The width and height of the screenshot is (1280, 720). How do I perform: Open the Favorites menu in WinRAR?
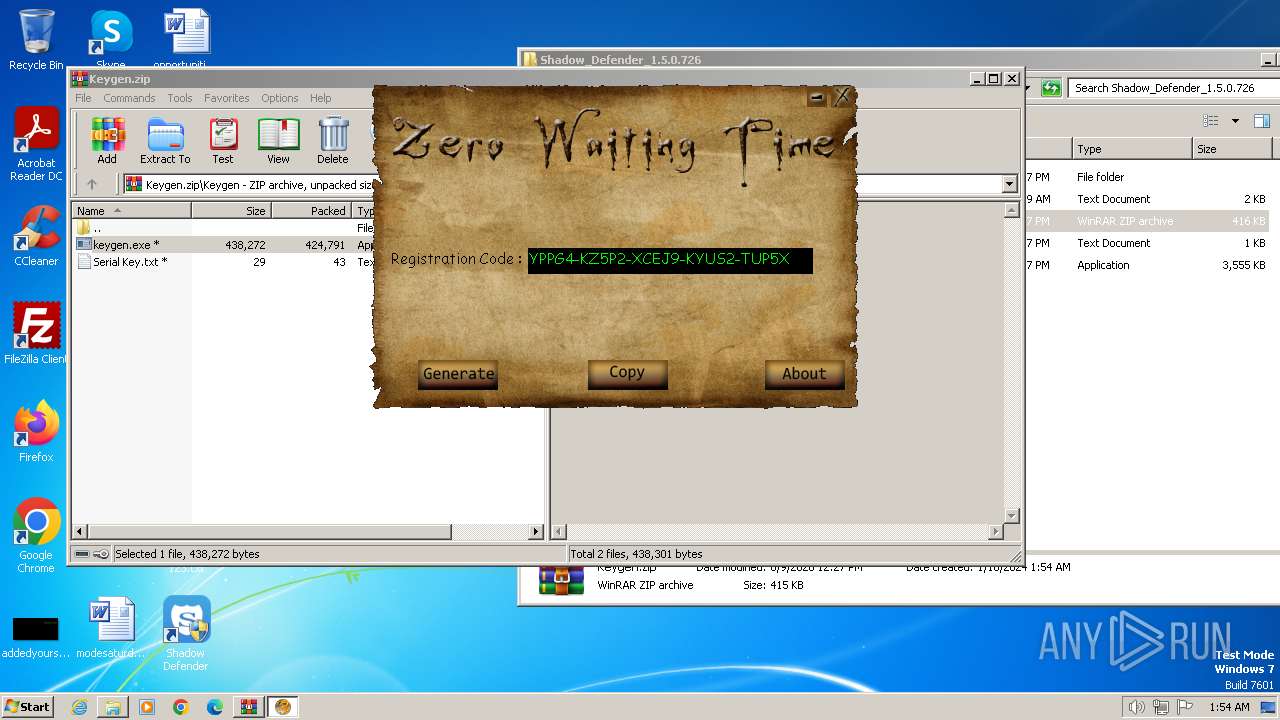point(227,98)
